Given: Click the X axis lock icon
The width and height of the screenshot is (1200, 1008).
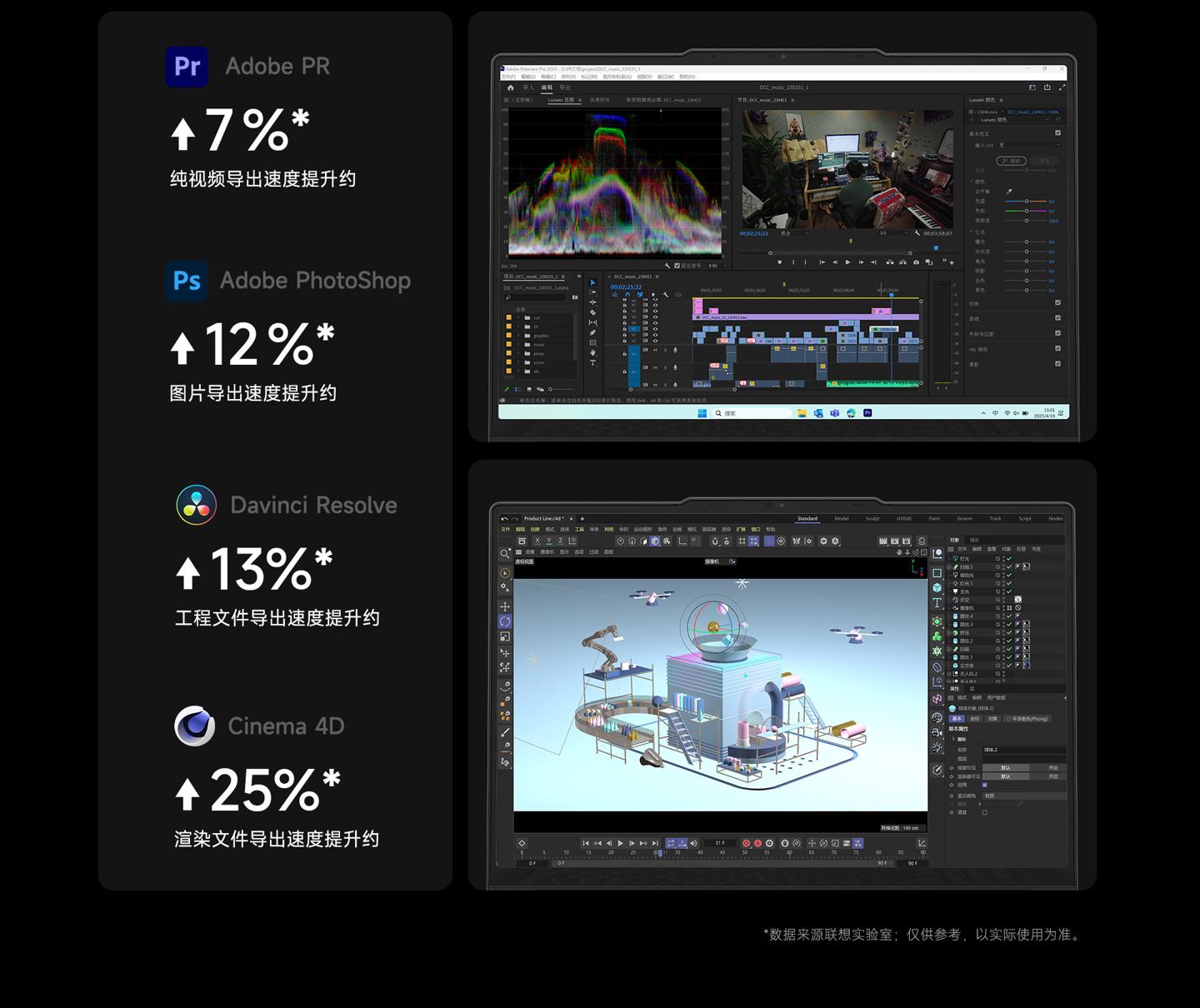Looking at the screenshot, I should coord(537,541).
